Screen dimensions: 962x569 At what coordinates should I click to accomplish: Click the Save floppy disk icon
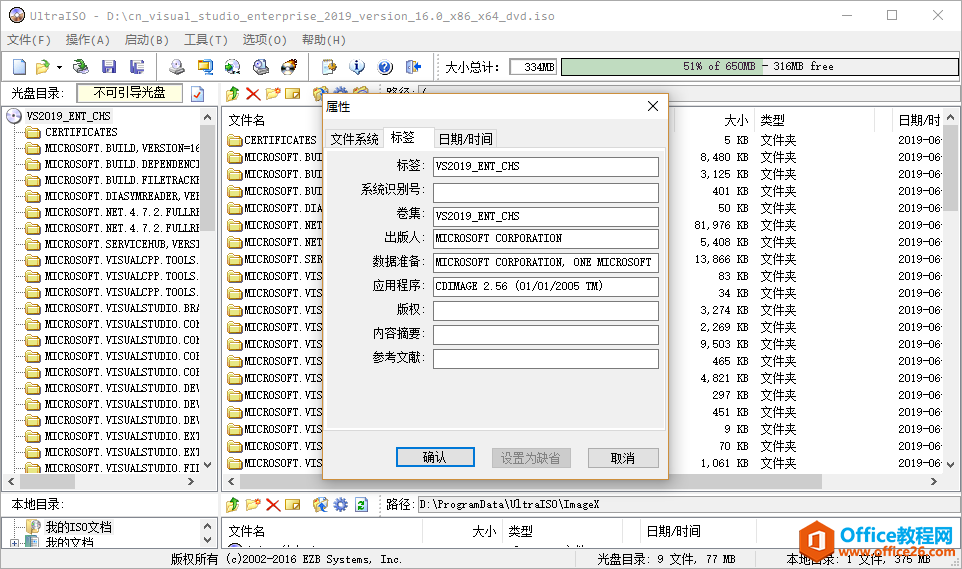click(109, 67)
